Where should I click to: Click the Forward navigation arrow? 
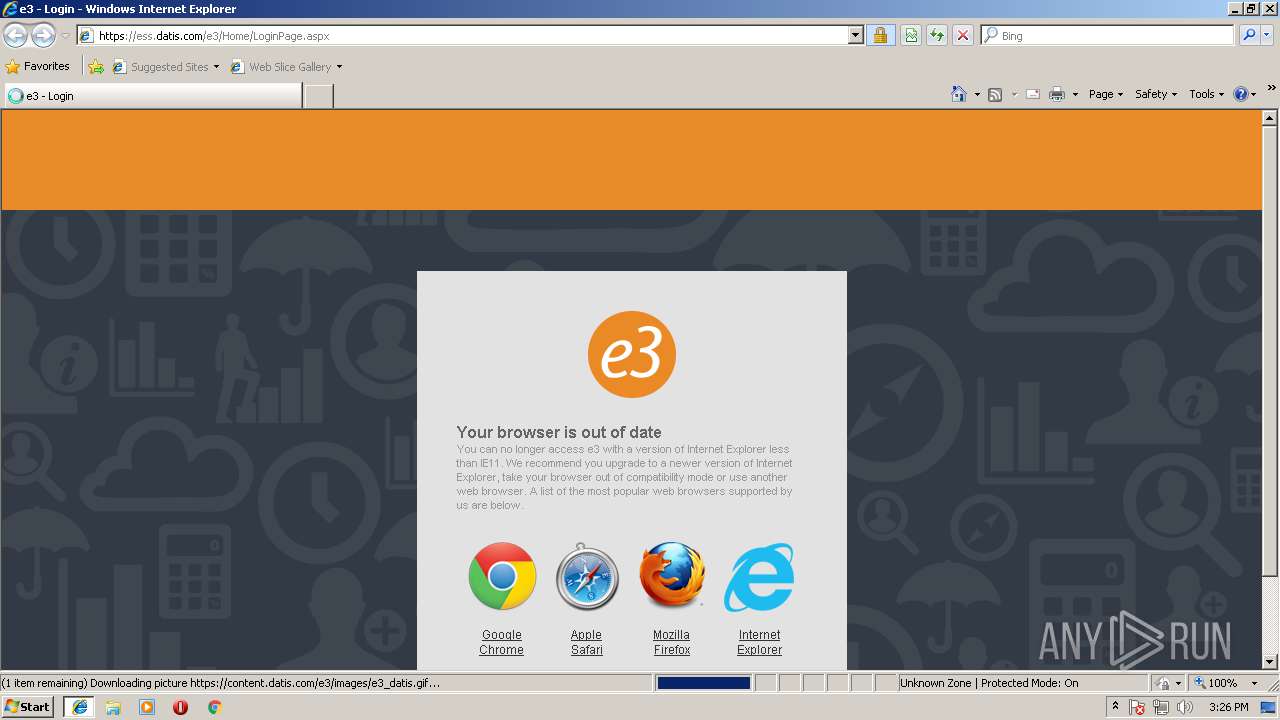43,36
